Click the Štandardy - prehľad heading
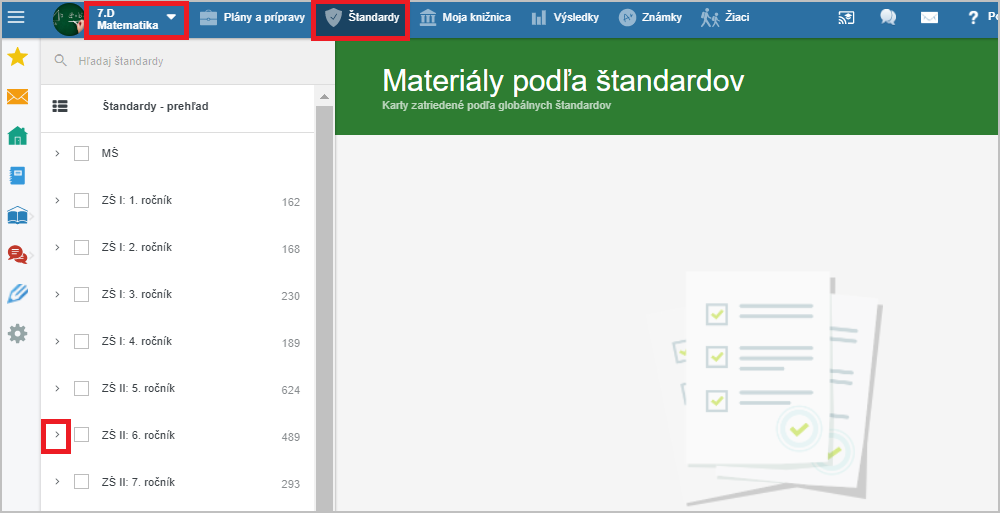Viewport: 1000px width, 513px height. pyautogui.click(x=156, y=107)
